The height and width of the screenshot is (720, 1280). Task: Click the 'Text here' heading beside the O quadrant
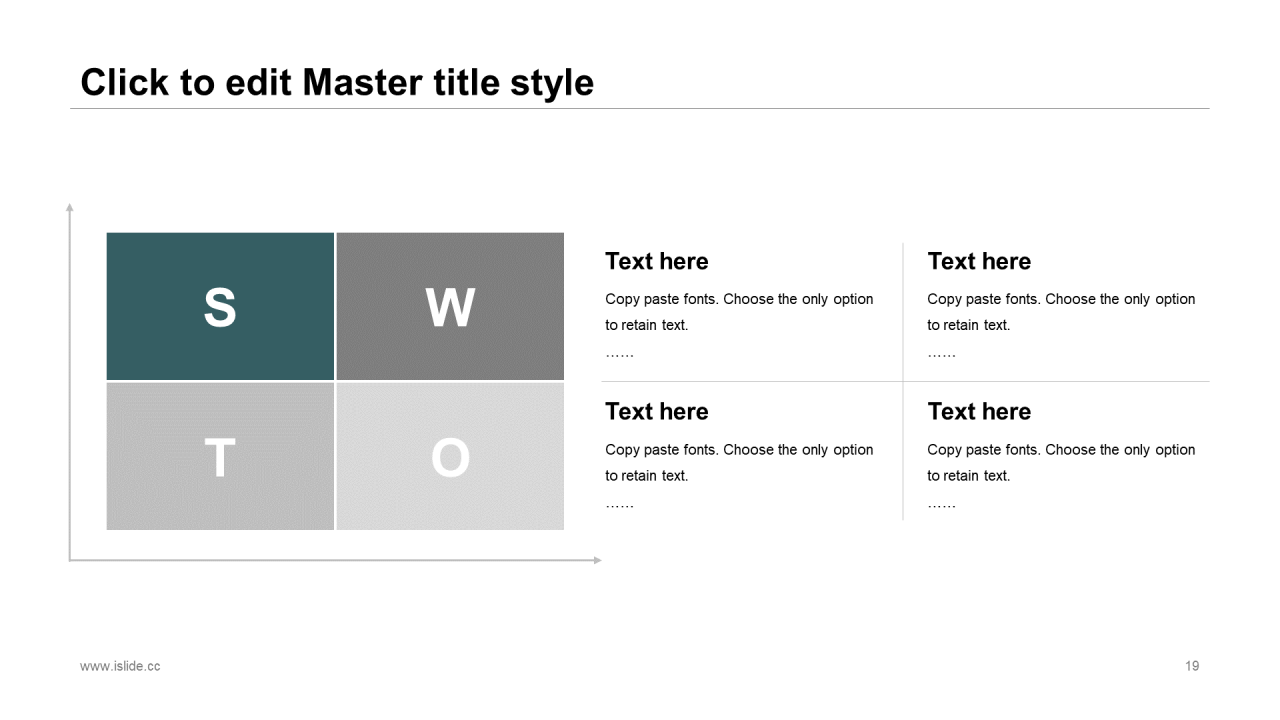click(657, 411)
